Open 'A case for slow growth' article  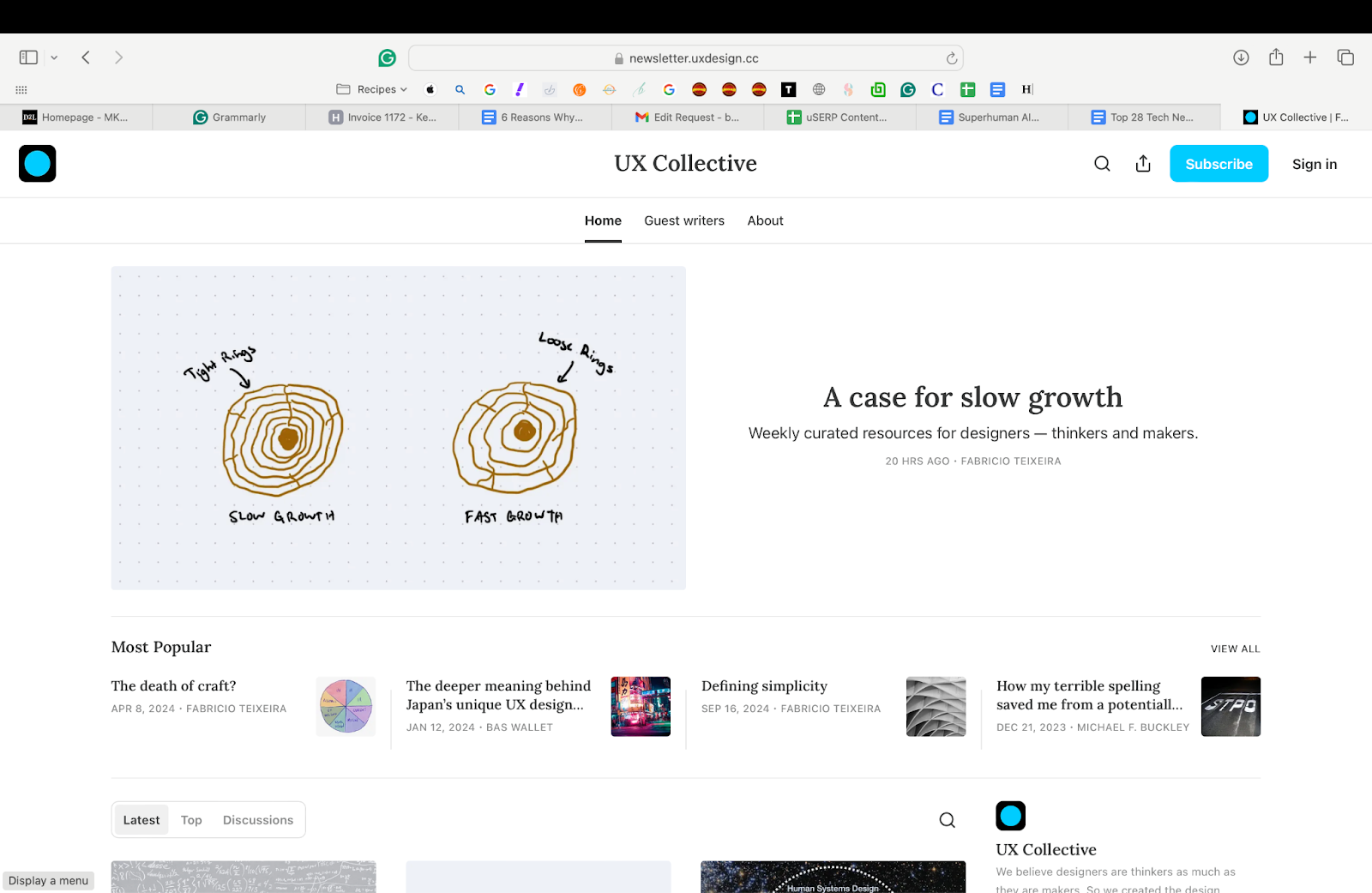972,397
